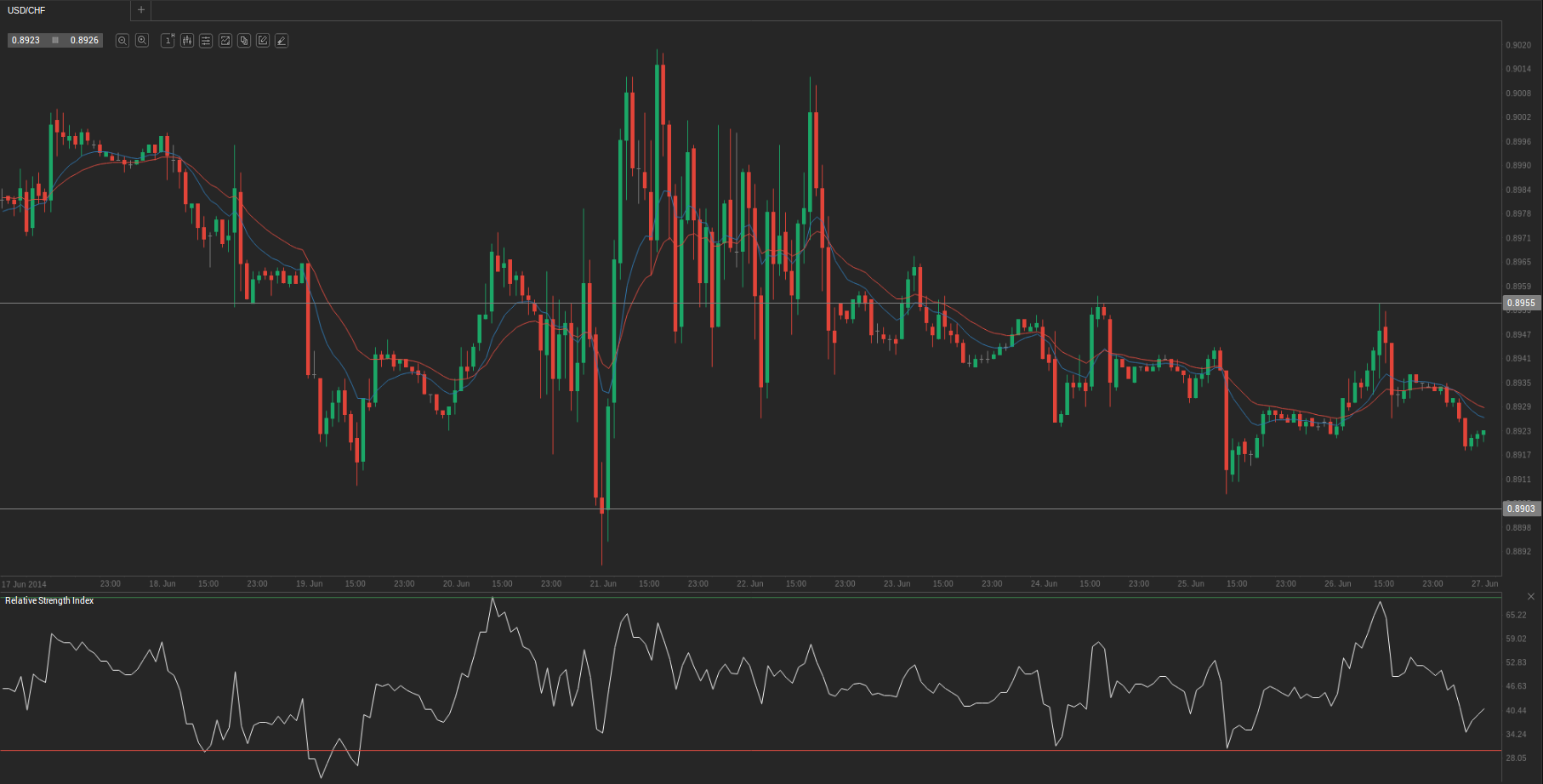Open the indicators chart icon
The image size is (1543, 784).
225,41
